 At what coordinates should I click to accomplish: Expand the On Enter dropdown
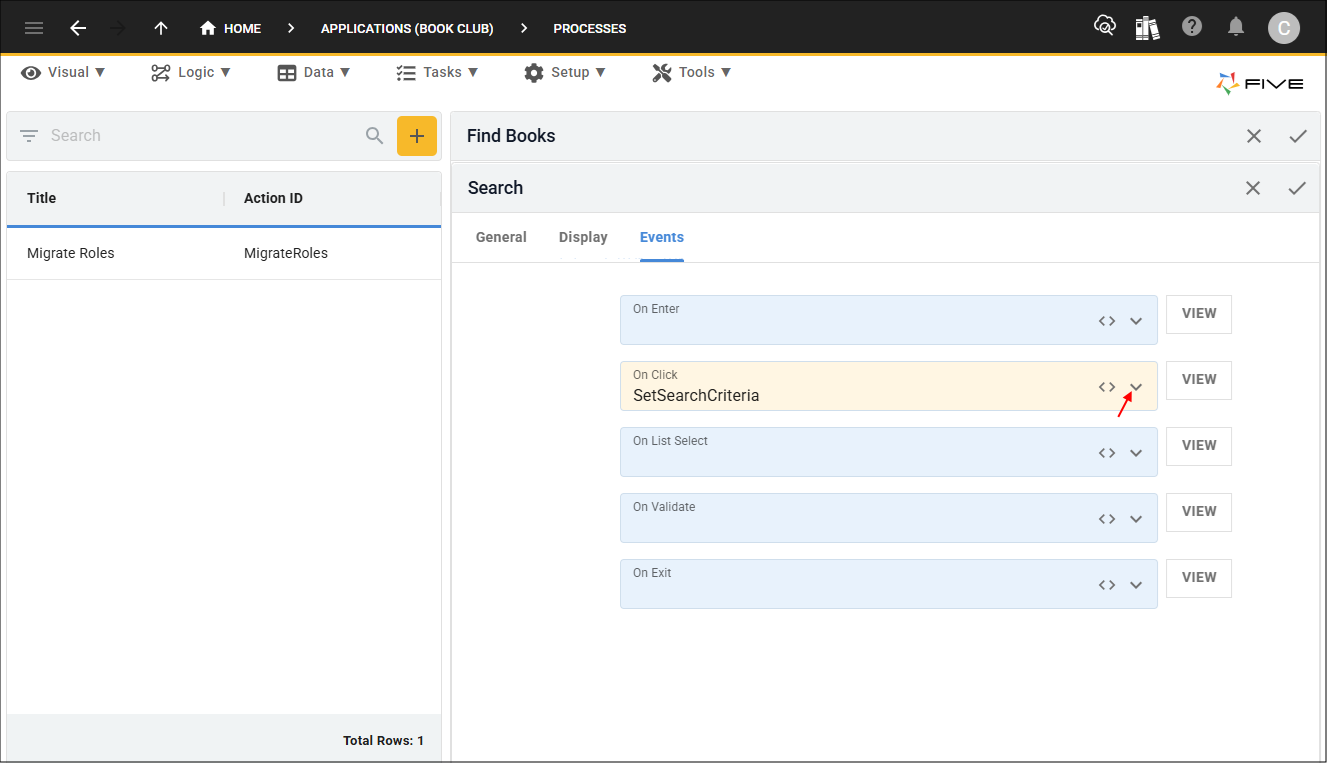1136,321
